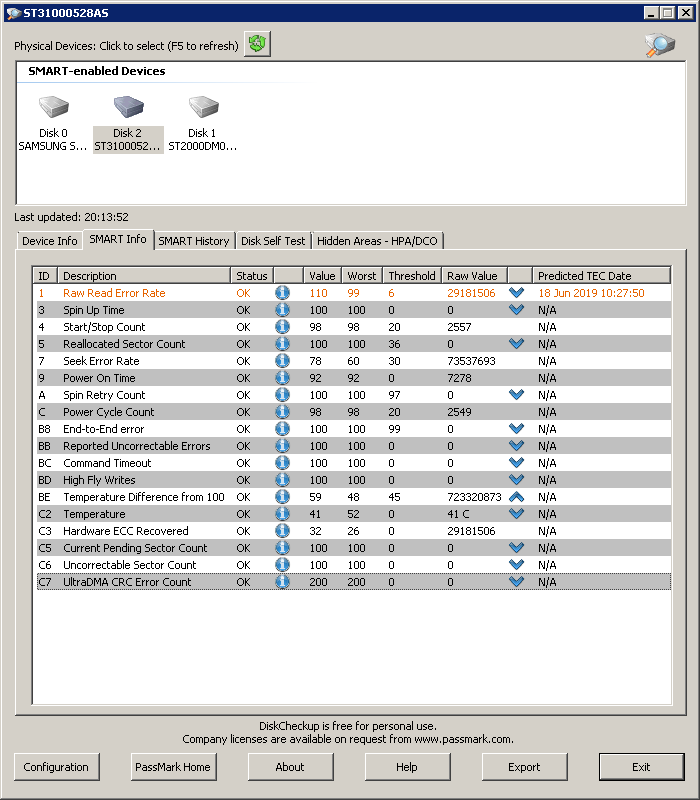
Task: Sort by the Description column header
Action: coord(144,276)
